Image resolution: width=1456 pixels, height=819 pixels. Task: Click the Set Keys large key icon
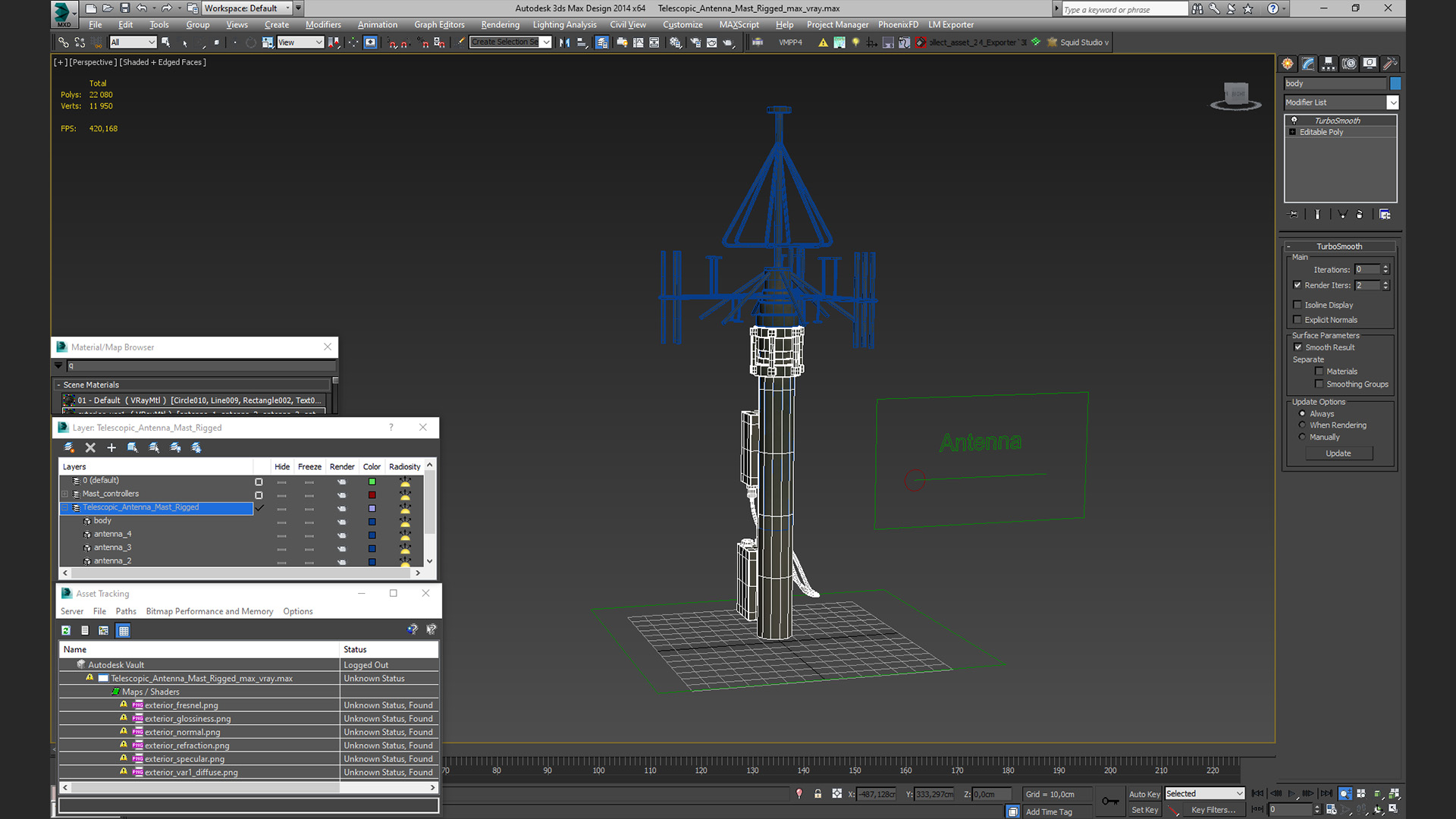pyautogui.click(x=1110, y=801)
